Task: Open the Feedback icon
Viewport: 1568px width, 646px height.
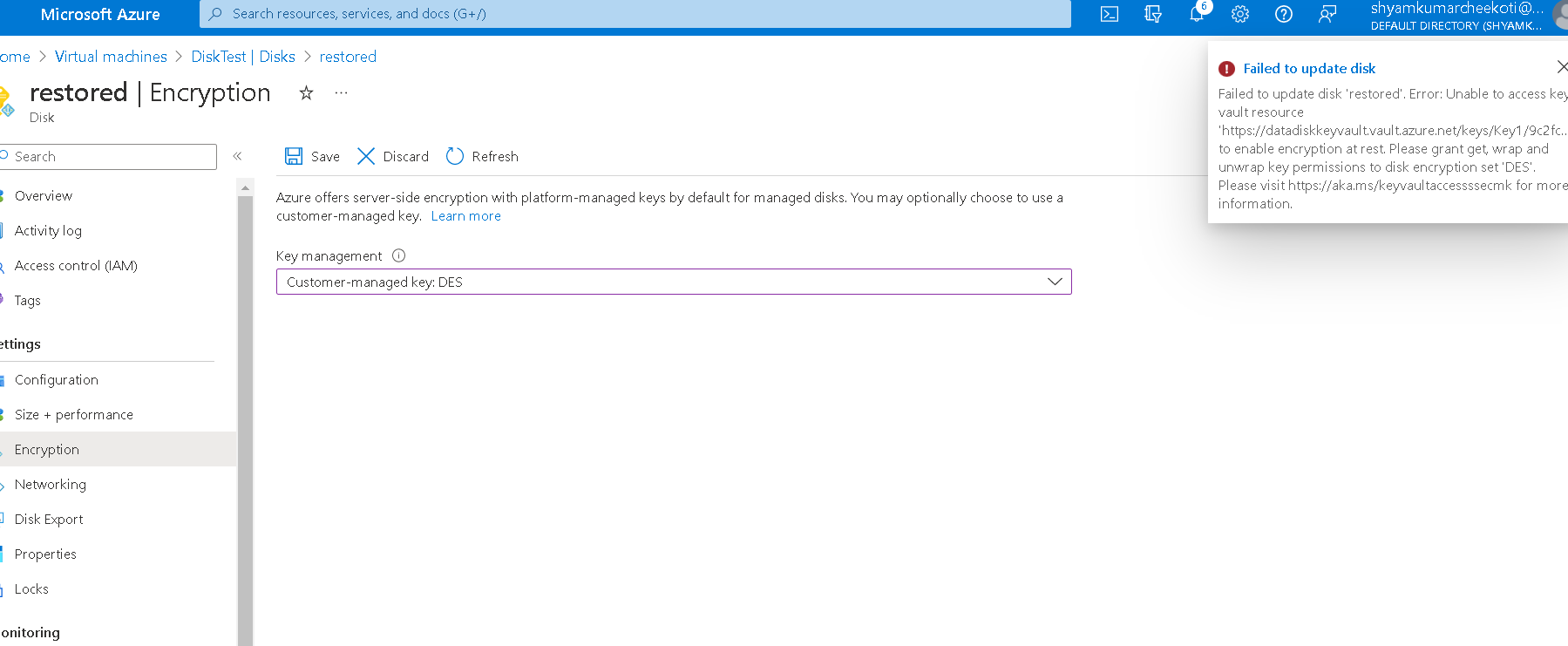Action: click(1327, 14)
